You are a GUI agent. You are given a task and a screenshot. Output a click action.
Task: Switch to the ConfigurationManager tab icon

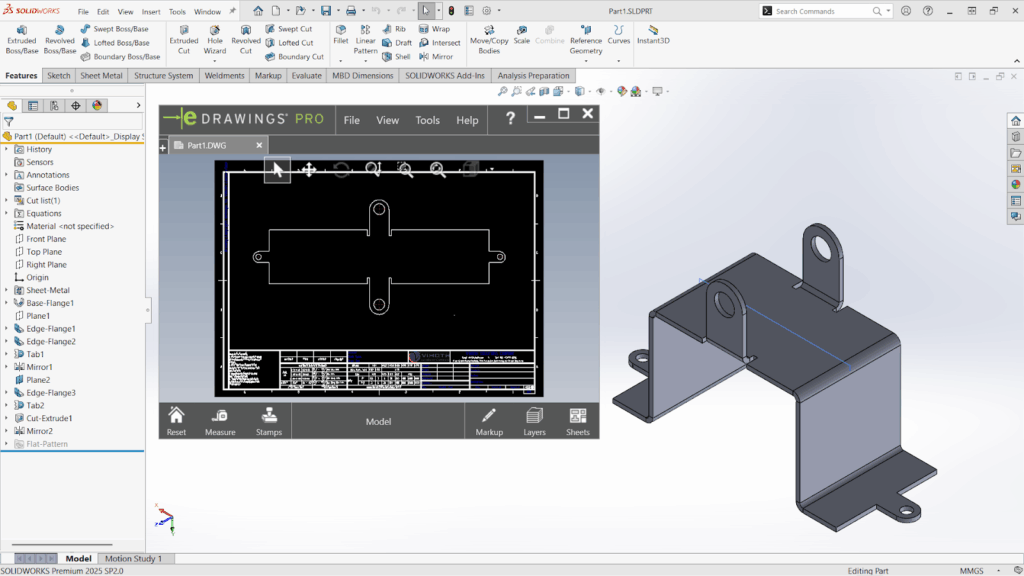(54, 105)
